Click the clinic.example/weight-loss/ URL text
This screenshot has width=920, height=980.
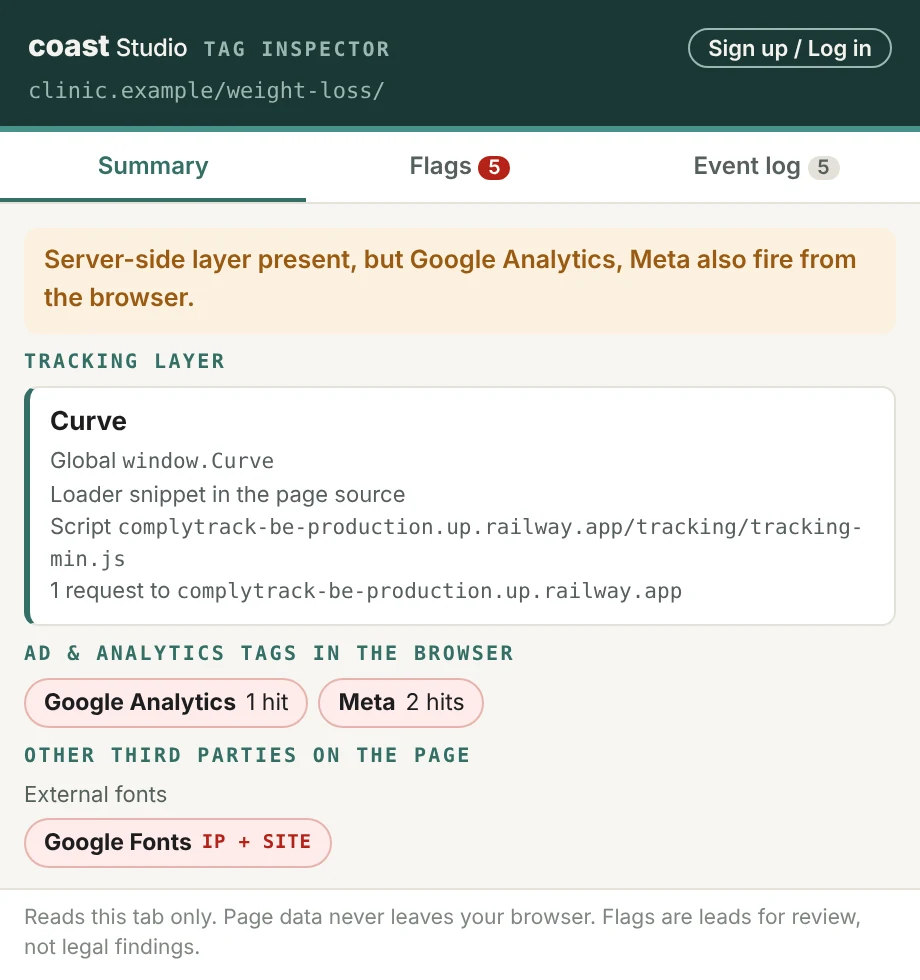[x=206, y=91]
